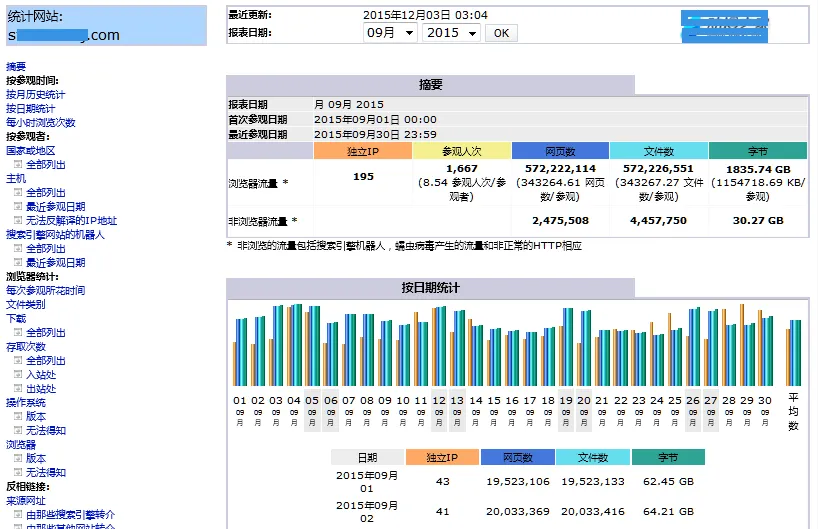
Task: Open the 存取次数 link
Action: pyautogui.click(x=26, y=347)
